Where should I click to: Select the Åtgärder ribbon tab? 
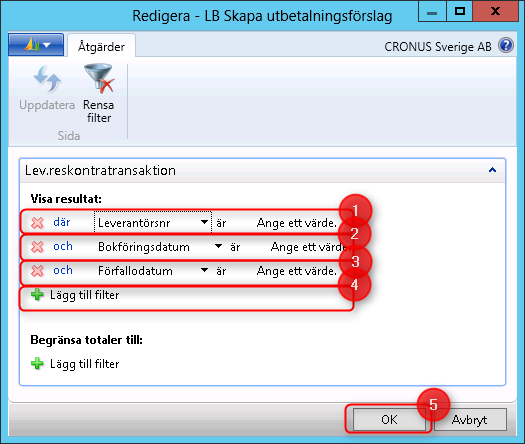click(101, 47)
